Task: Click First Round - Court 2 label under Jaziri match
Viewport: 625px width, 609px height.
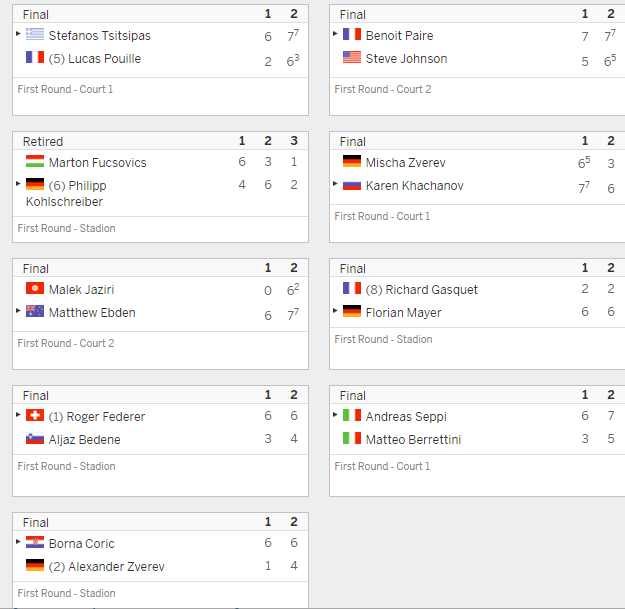Action: pyautogui.click(x=66, y=343)
